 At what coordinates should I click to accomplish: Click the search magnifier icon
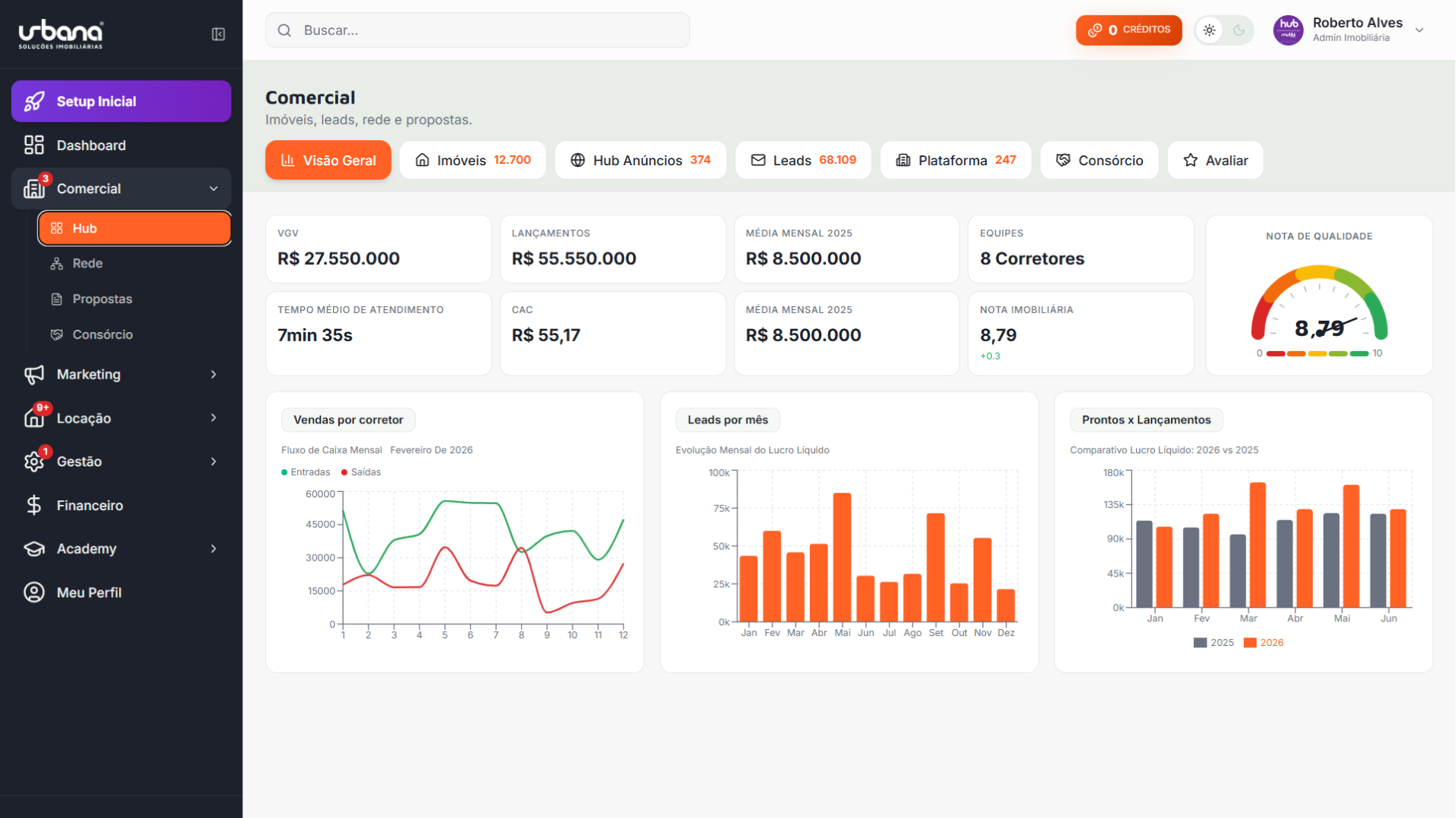point(284,30)
